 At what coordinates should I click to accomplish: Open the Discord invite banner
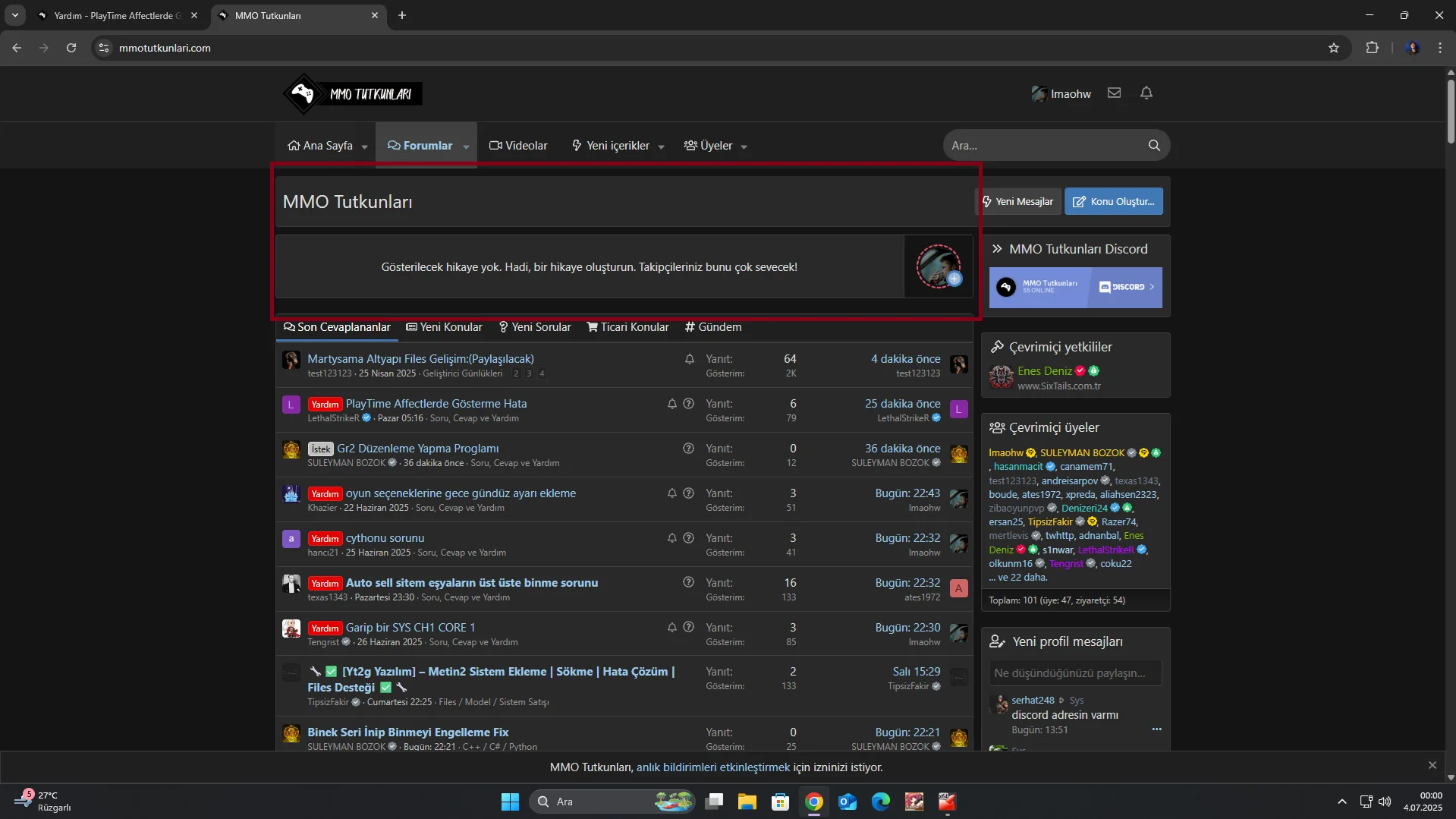(x=1075, y=287)
